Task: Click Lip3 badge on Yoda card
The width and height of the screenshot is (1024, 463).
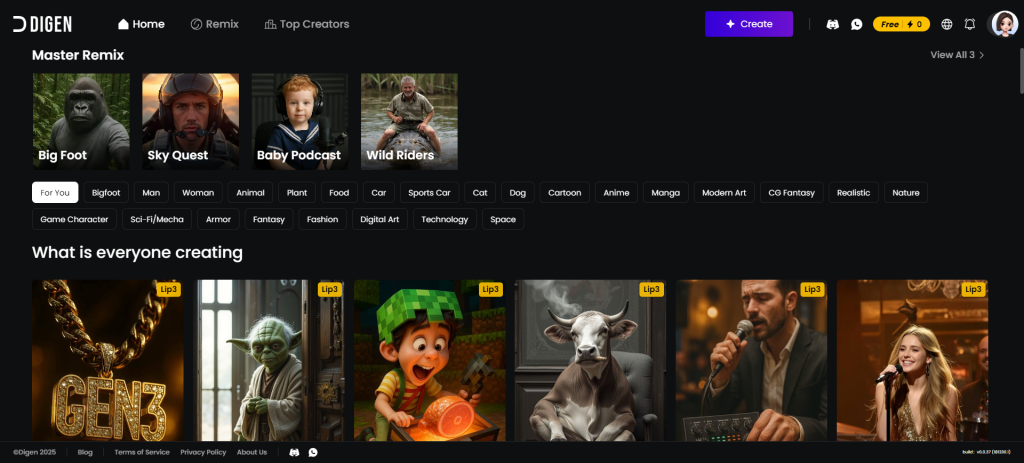Action: [330, 289]
